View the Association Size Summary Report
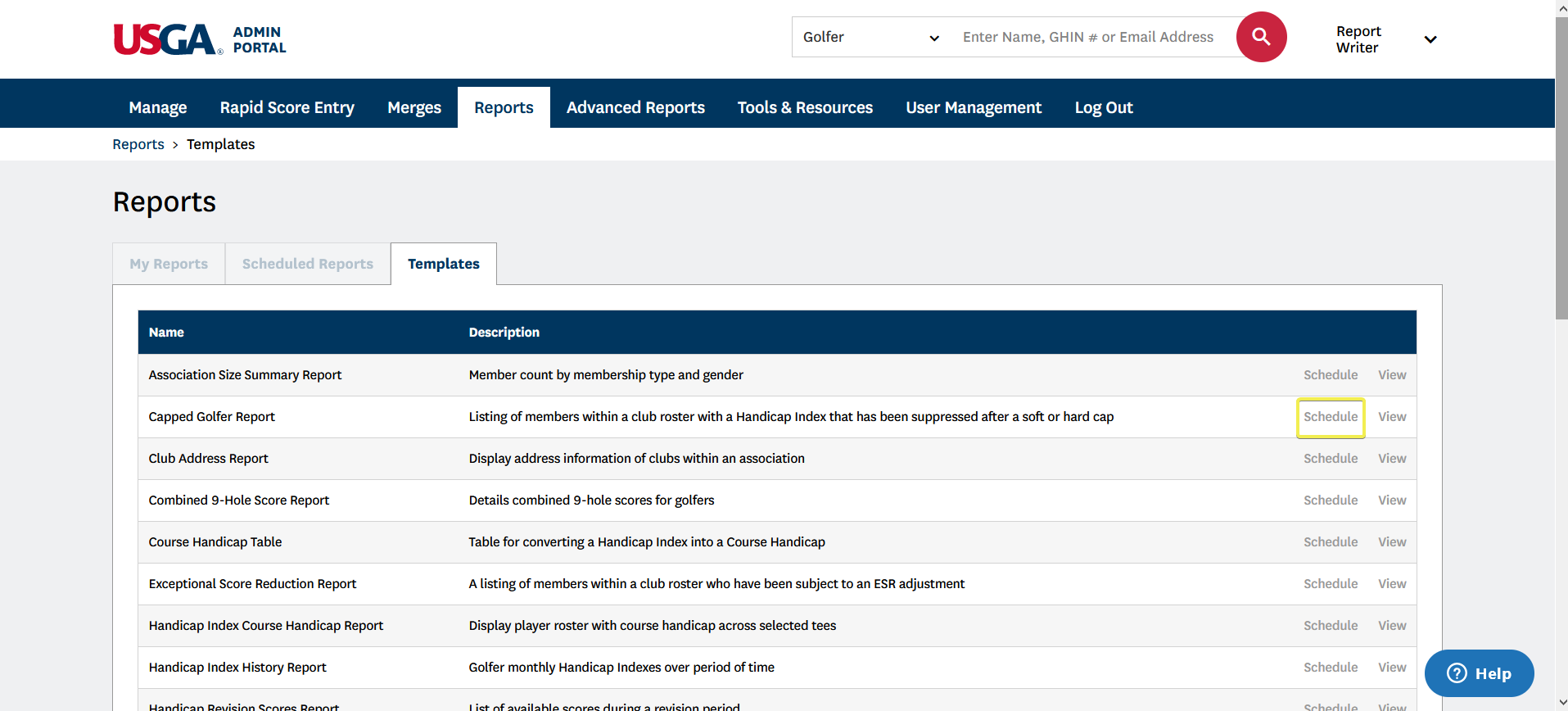The height and width of the screenshot is (711, 1568). click(1392, 375)
